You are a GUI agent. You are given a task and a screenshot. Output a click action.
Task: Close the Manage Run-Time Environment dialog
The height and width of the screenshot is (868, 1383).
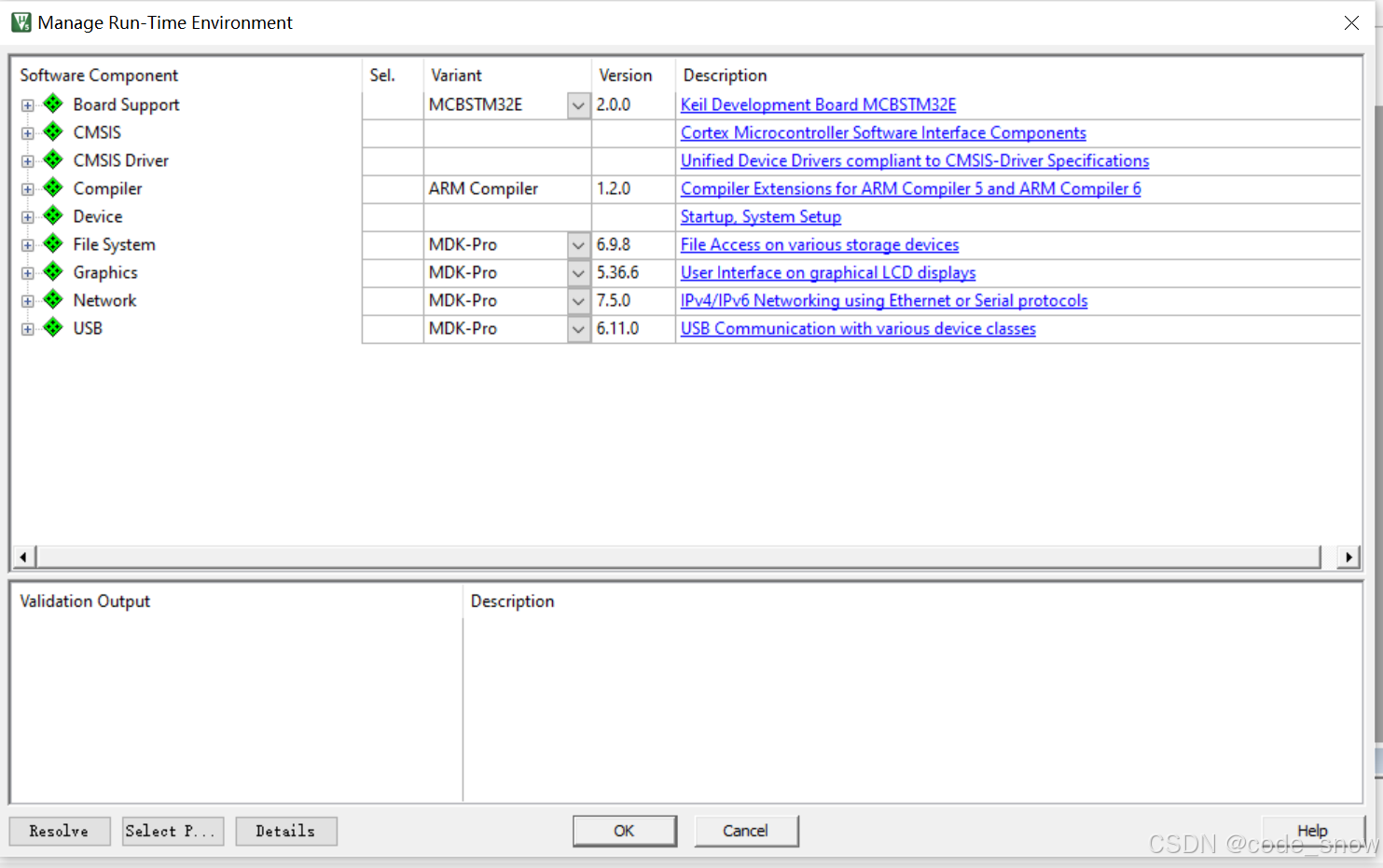[x=1351, y=22]
